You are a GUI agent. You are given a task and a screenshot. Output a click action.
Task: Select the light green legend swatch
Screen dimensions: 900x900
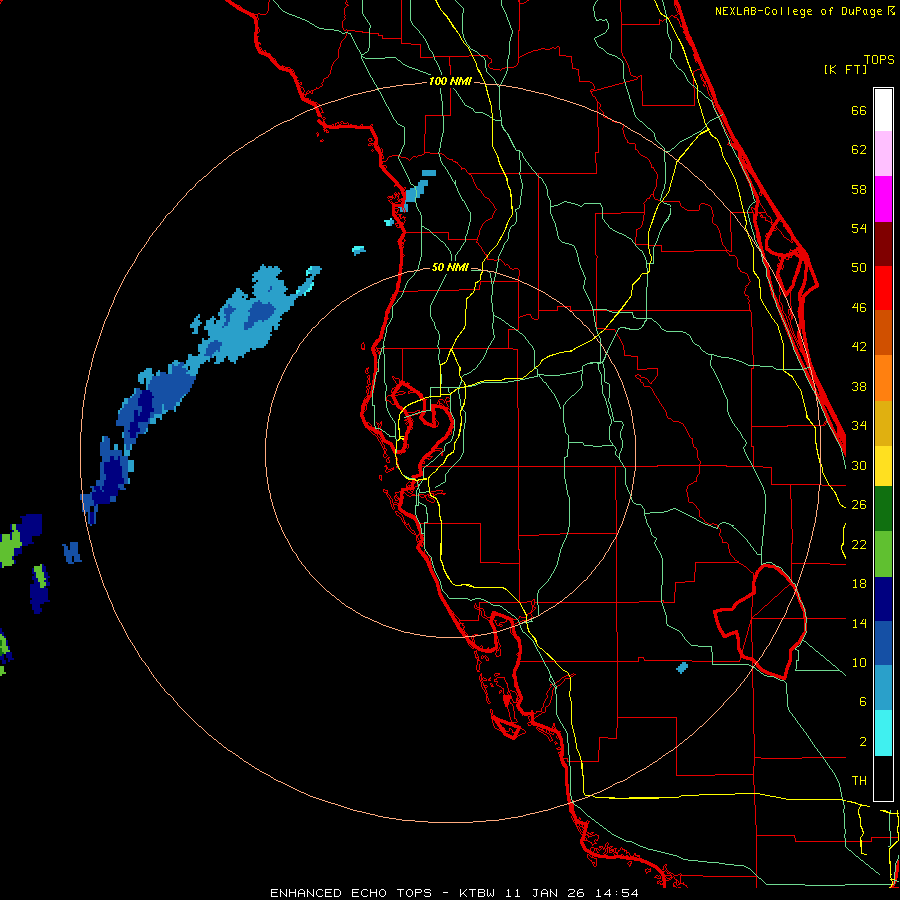883,553
